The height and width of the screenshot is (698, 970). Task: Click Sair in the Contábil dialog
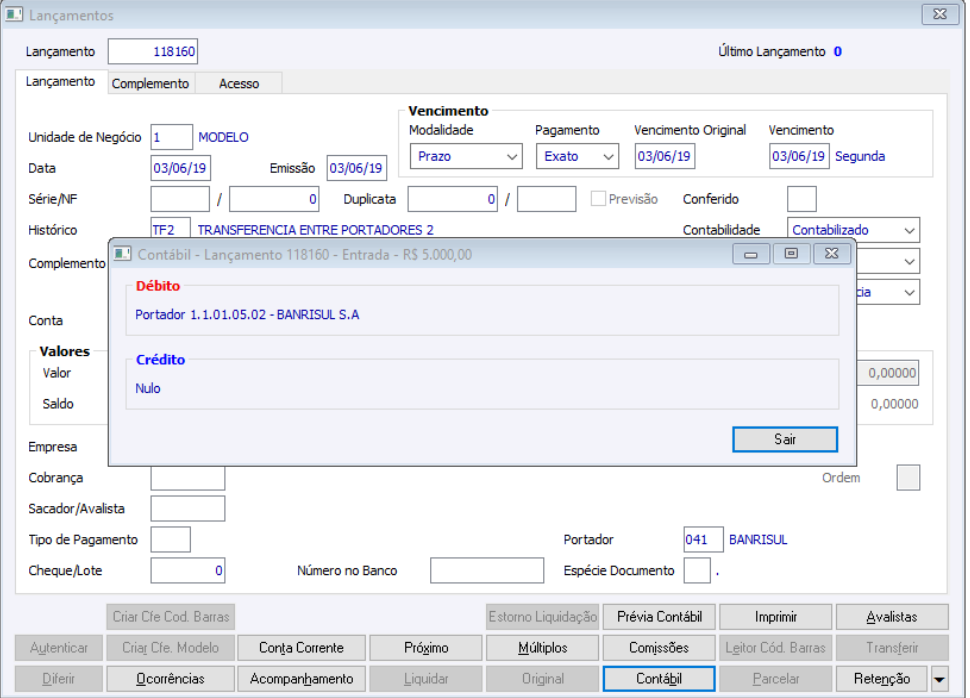pyautogui.click(x=785, y=439)
